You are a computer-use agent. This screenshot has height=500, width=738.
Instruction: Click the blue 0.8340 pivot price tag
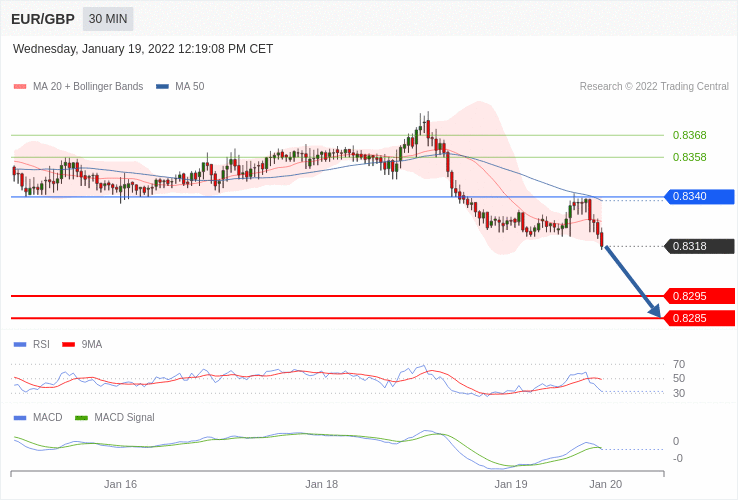click(699, 196)
